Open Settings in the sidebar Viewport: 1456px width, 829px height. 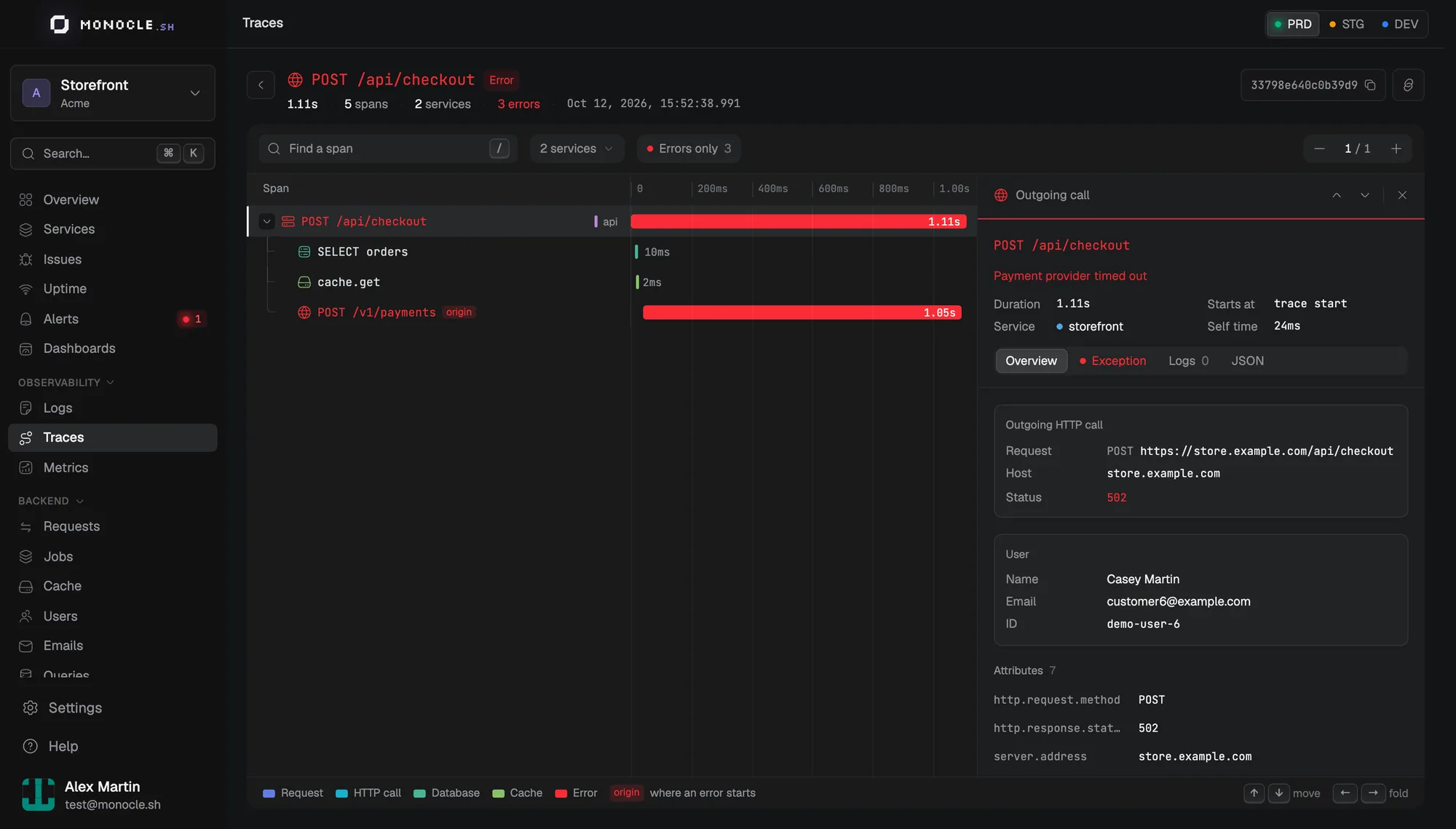click(x=112, y=707)
